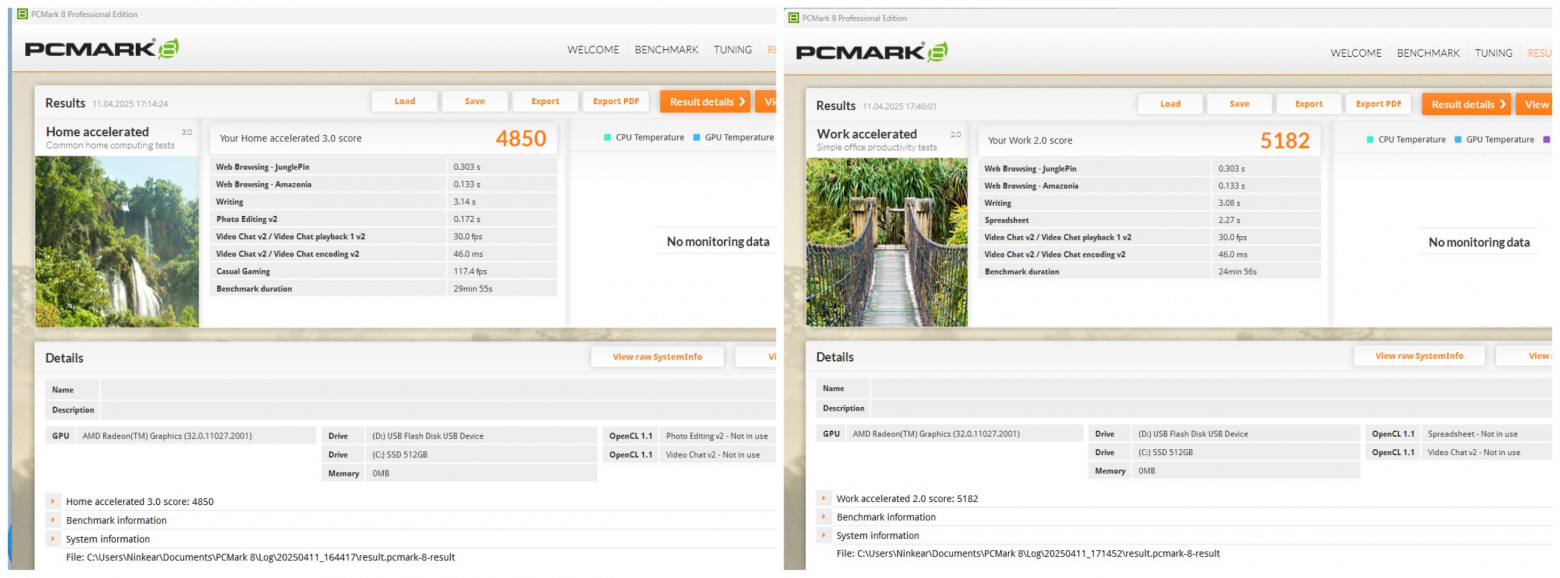Image resolution: width=1560 pixels, height=578 pixels.
Task: Click the PCMARK 8 logo in left window
Action: pyautogui.click(x=102, y=49)
